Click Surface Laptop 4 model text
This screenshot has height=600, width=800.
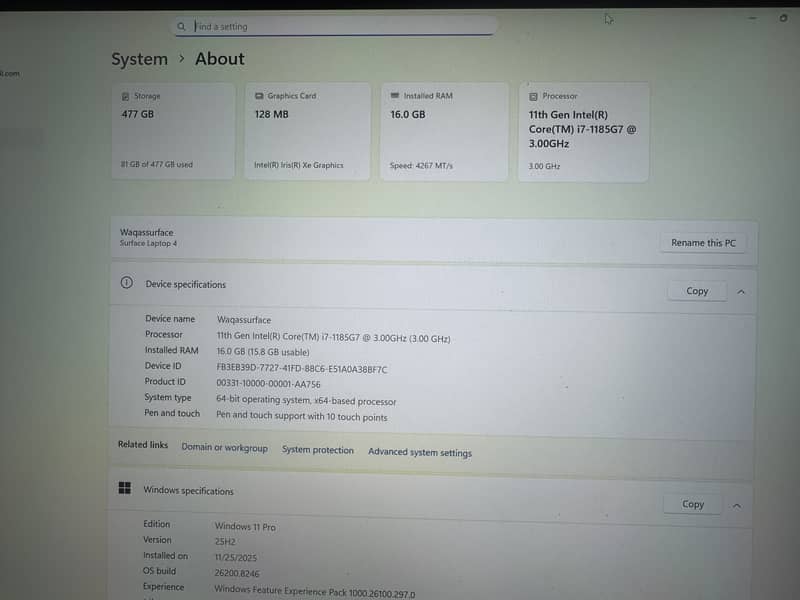[x=148, y=243]
